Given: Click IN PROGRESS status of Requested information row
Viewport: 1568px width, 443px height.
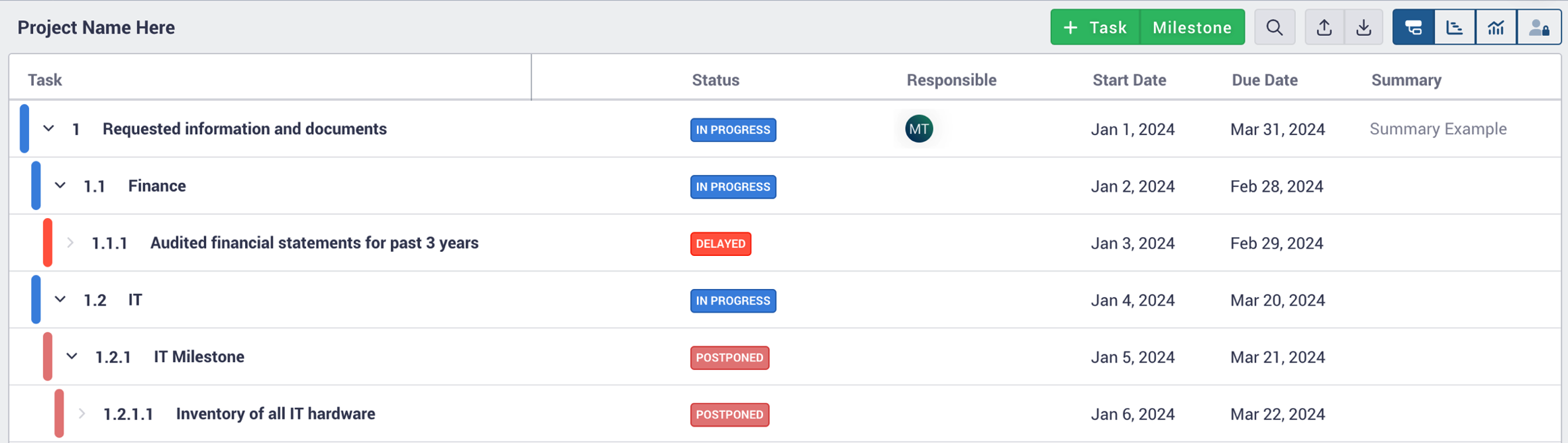Looking at the screenshot, I should point(733,130).
